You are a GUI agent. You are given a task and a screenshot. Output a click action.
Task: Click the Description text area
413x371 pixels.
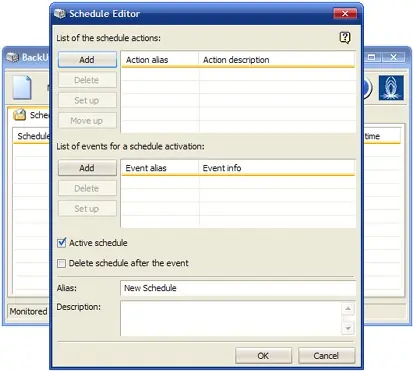click(231, 318)
